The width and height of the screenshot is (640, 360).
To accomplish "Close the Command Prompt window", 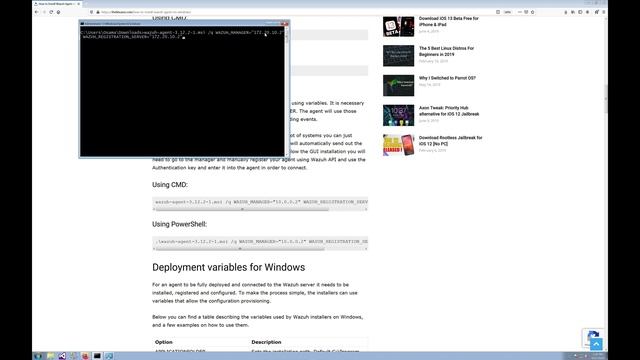I will tap(285, 24).
